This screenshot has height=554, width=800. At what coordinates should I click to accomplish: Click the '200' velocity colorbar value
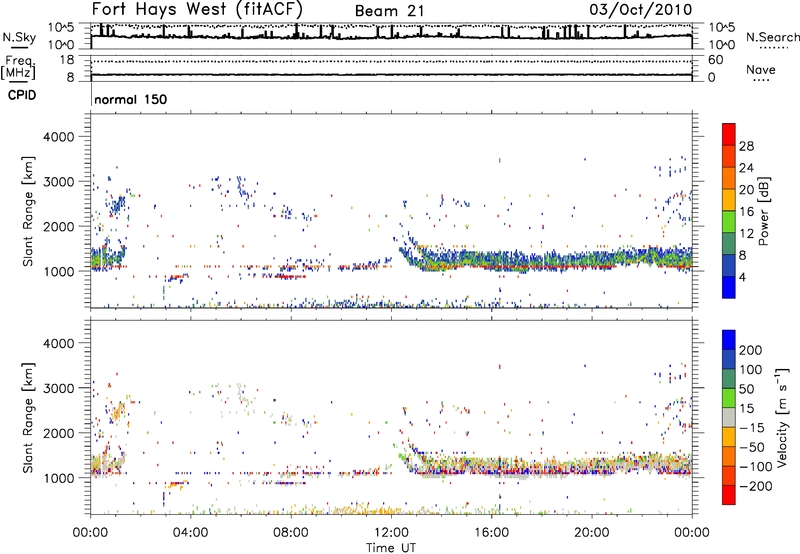click(751, 350)
